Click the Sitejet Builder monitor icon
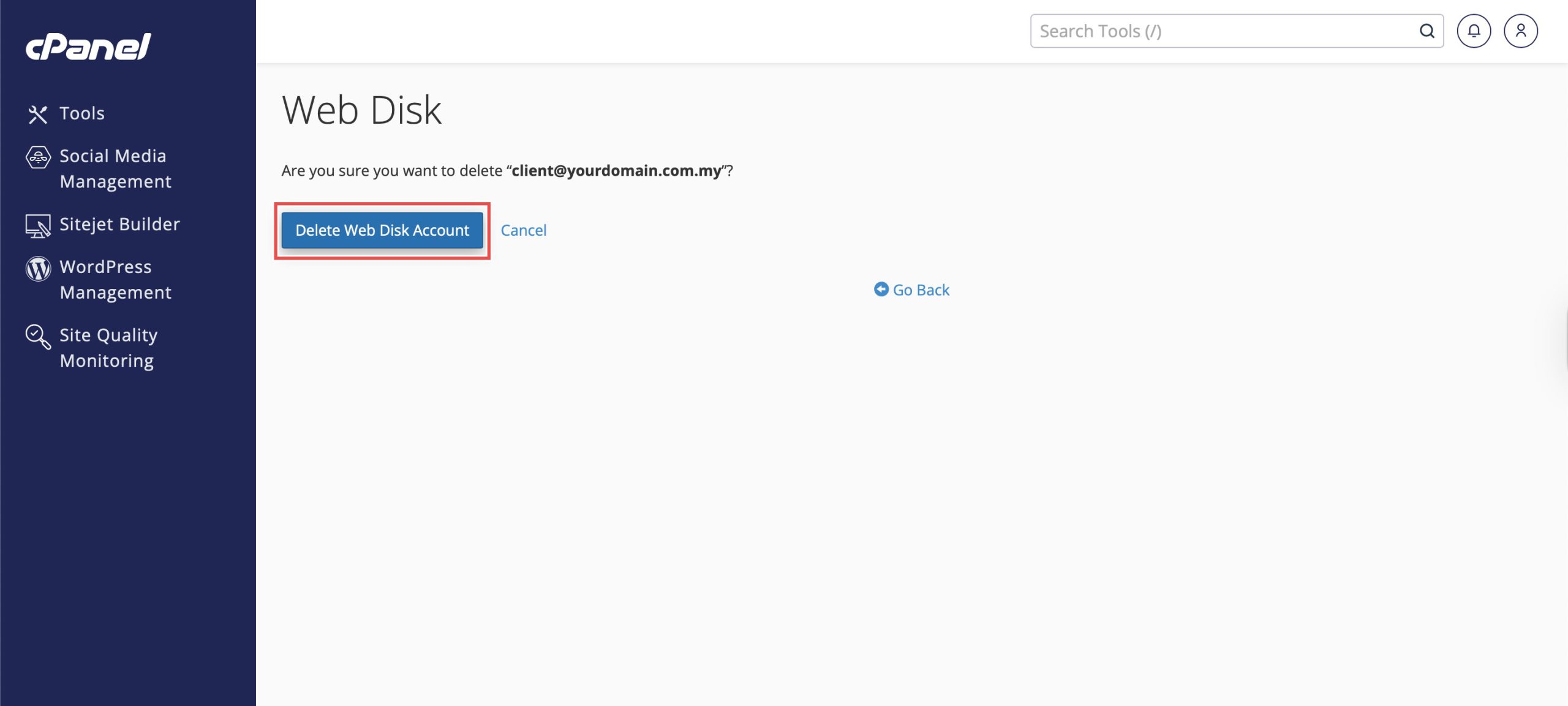The image size is (1568, 706). pos(38,225)
